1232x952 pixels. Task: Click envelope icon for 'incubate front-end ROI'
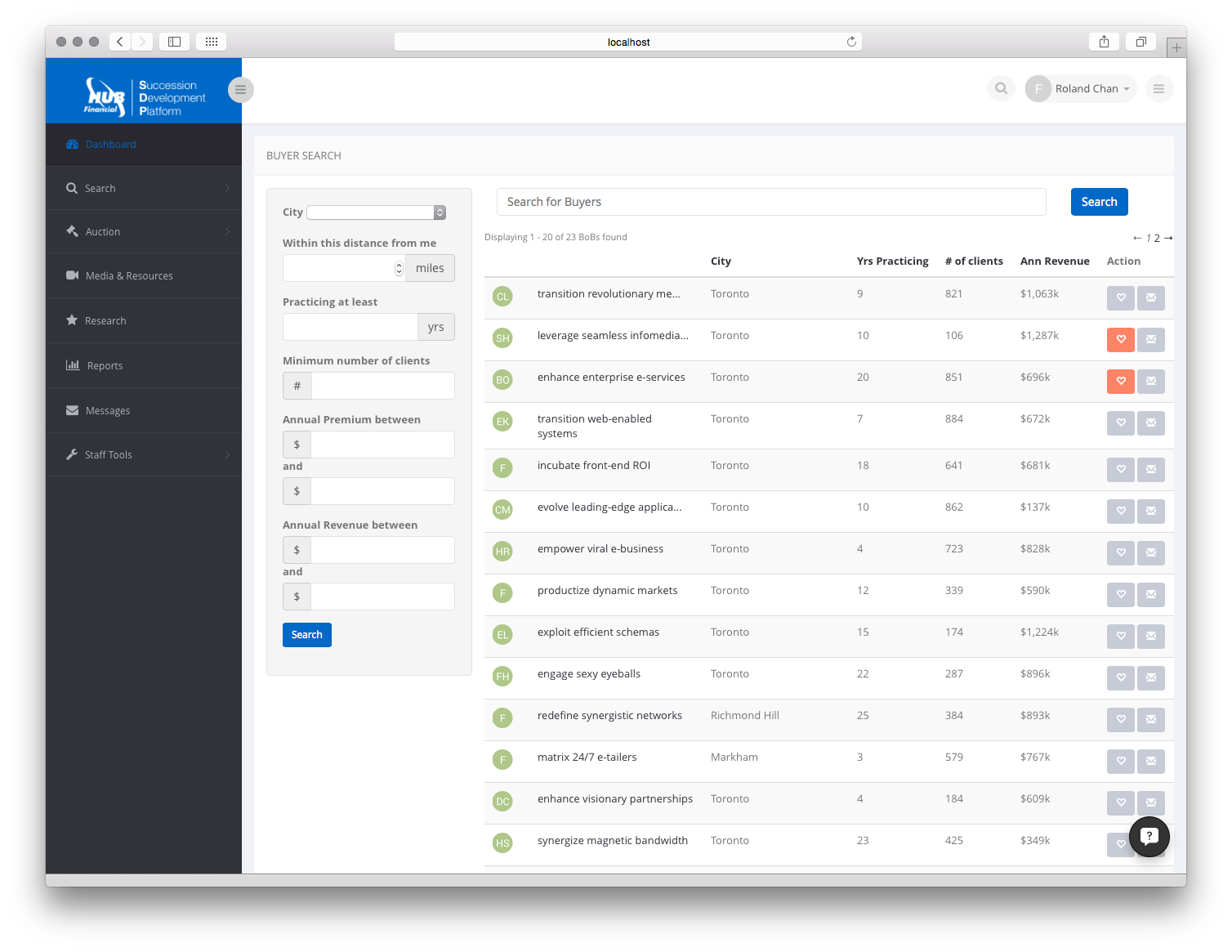(x=1151, y=470)
